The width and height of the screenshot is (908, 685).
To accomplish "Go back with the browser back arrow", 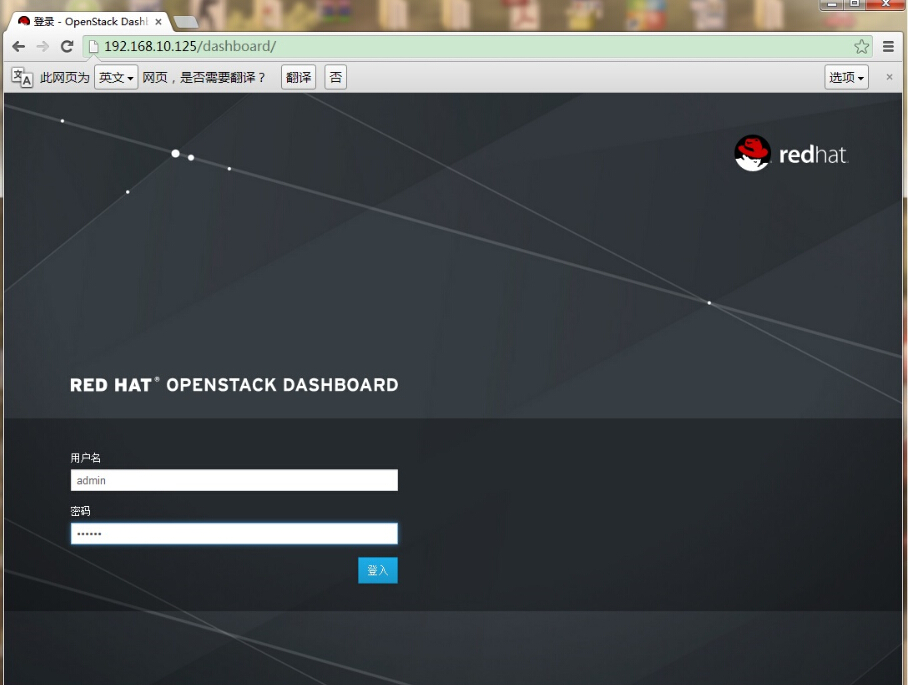I will tap(19, 46).
